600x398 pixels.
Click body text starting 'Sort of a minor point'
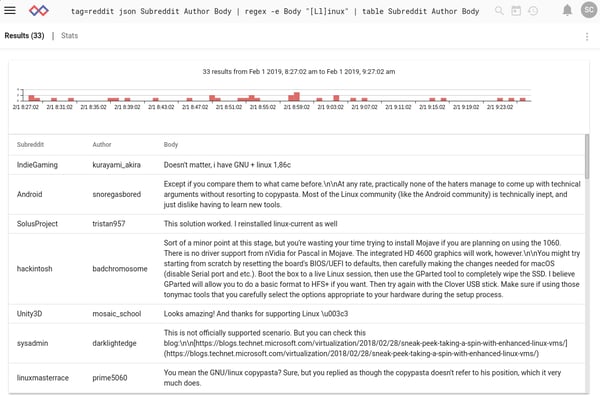click(x=372, y=269)
